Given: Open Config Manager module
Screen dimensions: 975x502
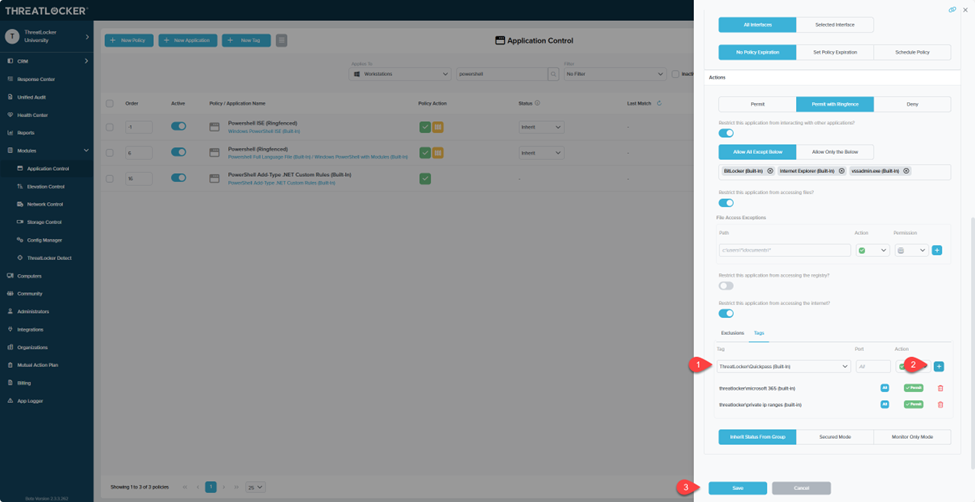Looking at the screenshot, I should [44, 240].
